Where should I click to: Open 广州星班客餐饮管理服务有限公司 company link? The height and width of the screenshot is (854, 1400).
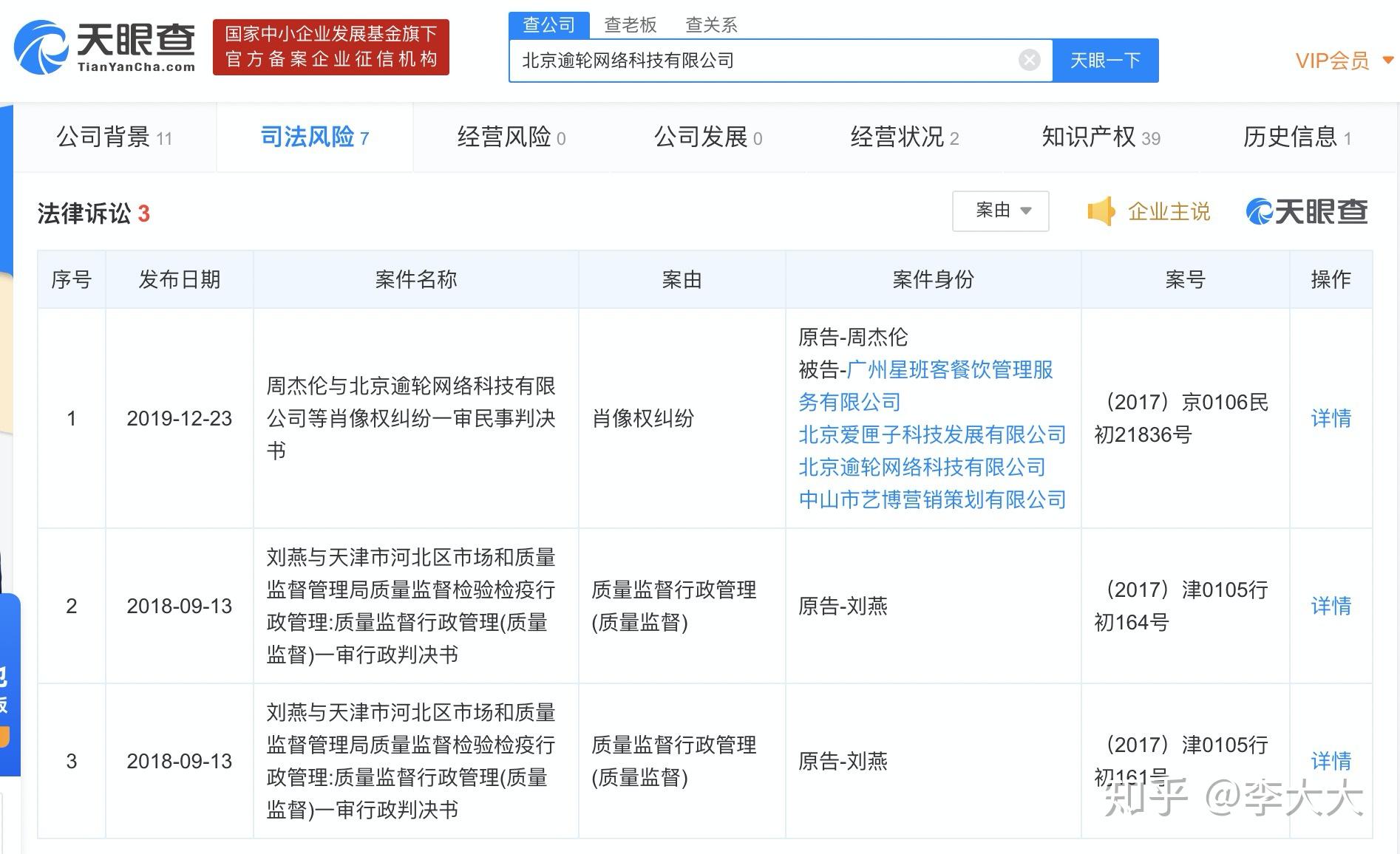pos(926,386)
